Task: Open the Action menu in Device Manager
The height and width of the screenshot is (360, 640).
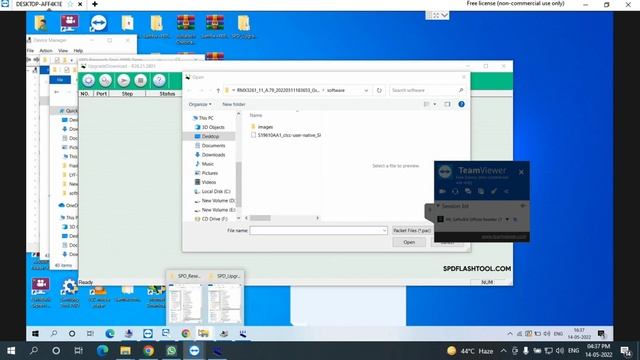Action: tap(46, 51)
